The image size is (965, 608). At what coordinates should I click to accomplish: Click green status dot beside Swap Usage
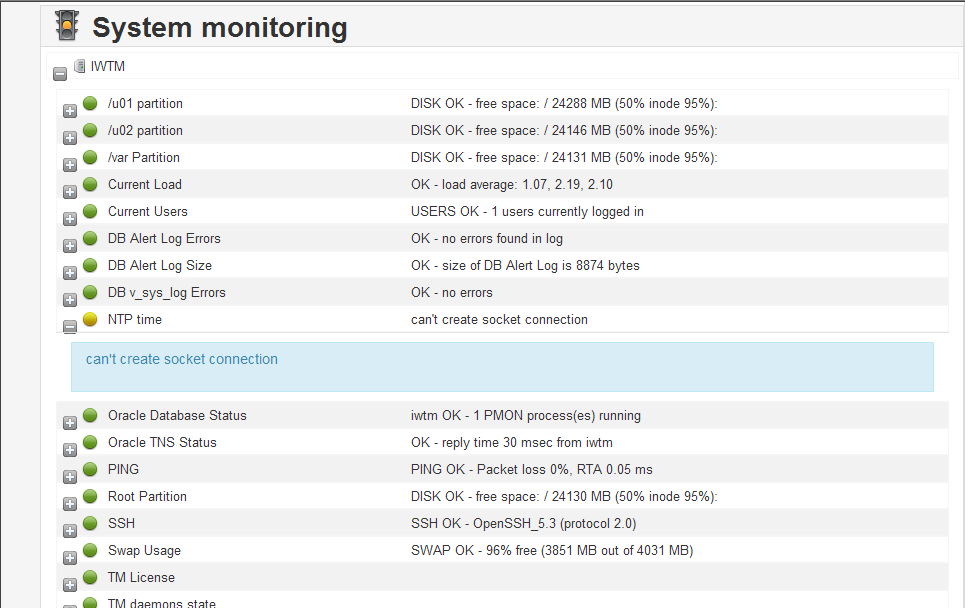(x=90, y=550)
